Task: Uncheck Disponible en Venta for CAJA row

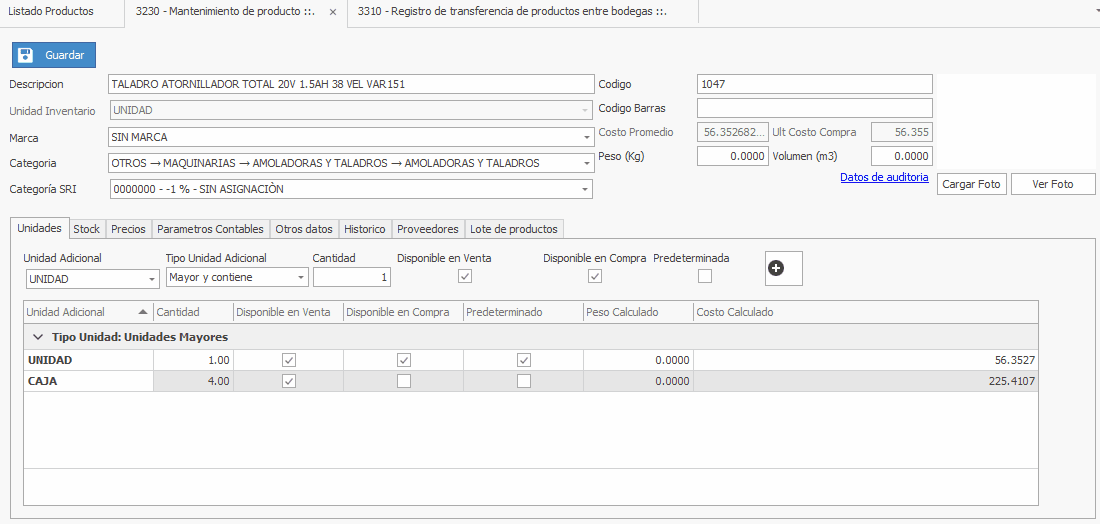Action: click(289, 381)
